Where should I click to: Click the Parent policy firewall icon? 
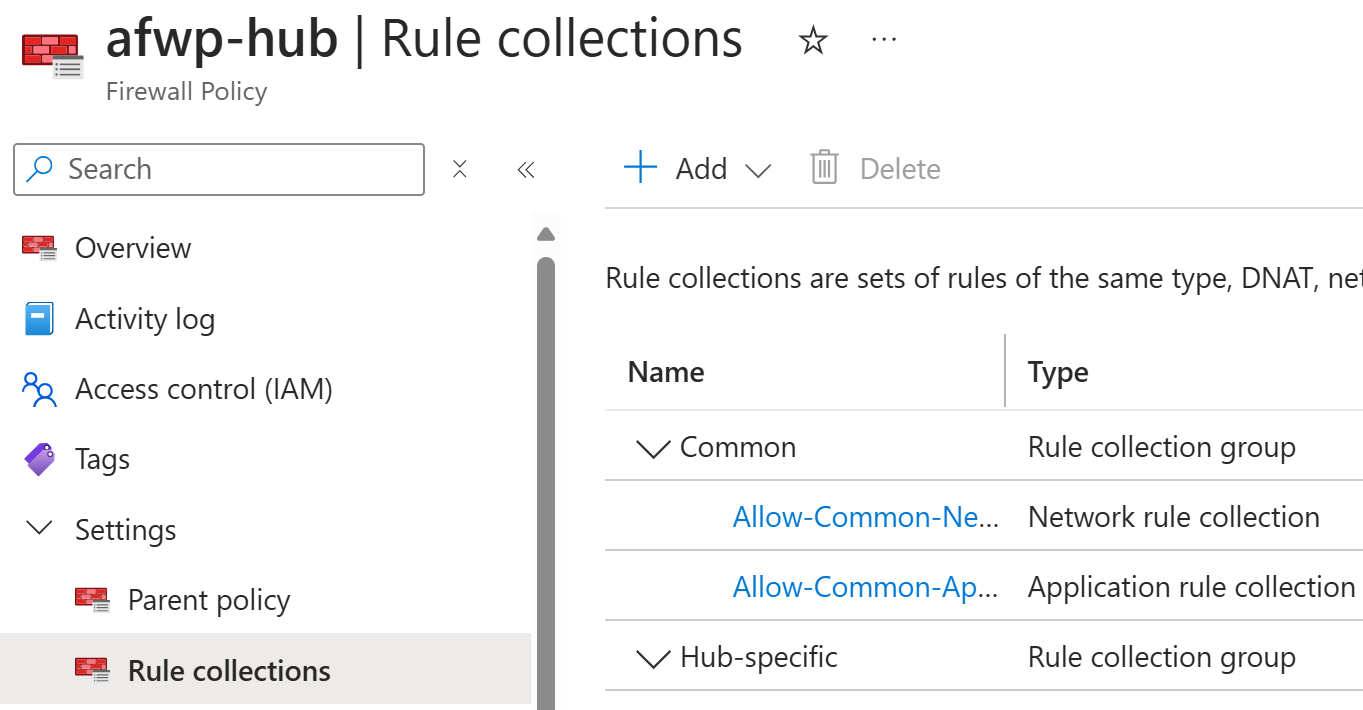[92, 600]
